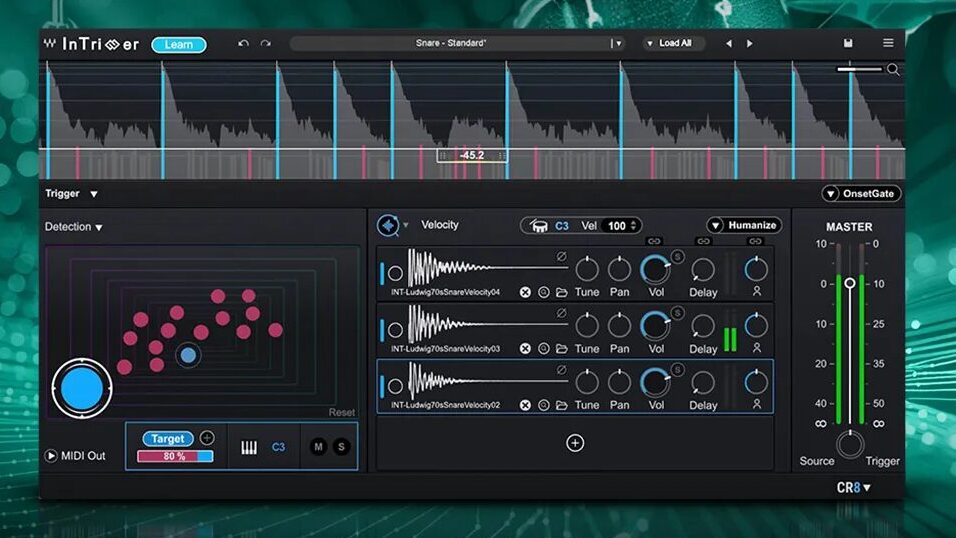Open the folder for the INT-Ludwig70sSnareVelocity04 sample
This screenshot has height=538, width=956.
pos(562,292)
